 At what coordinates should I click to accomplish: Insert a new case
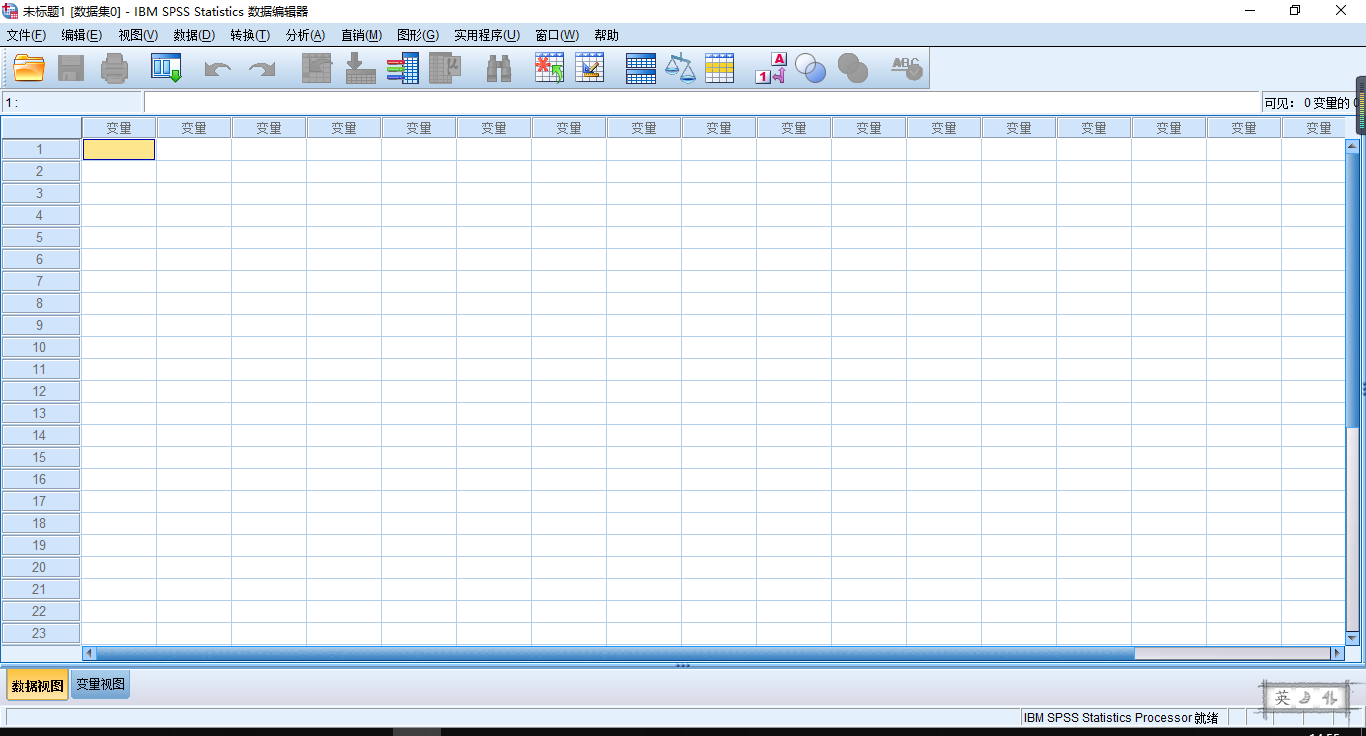coord(548,67)
